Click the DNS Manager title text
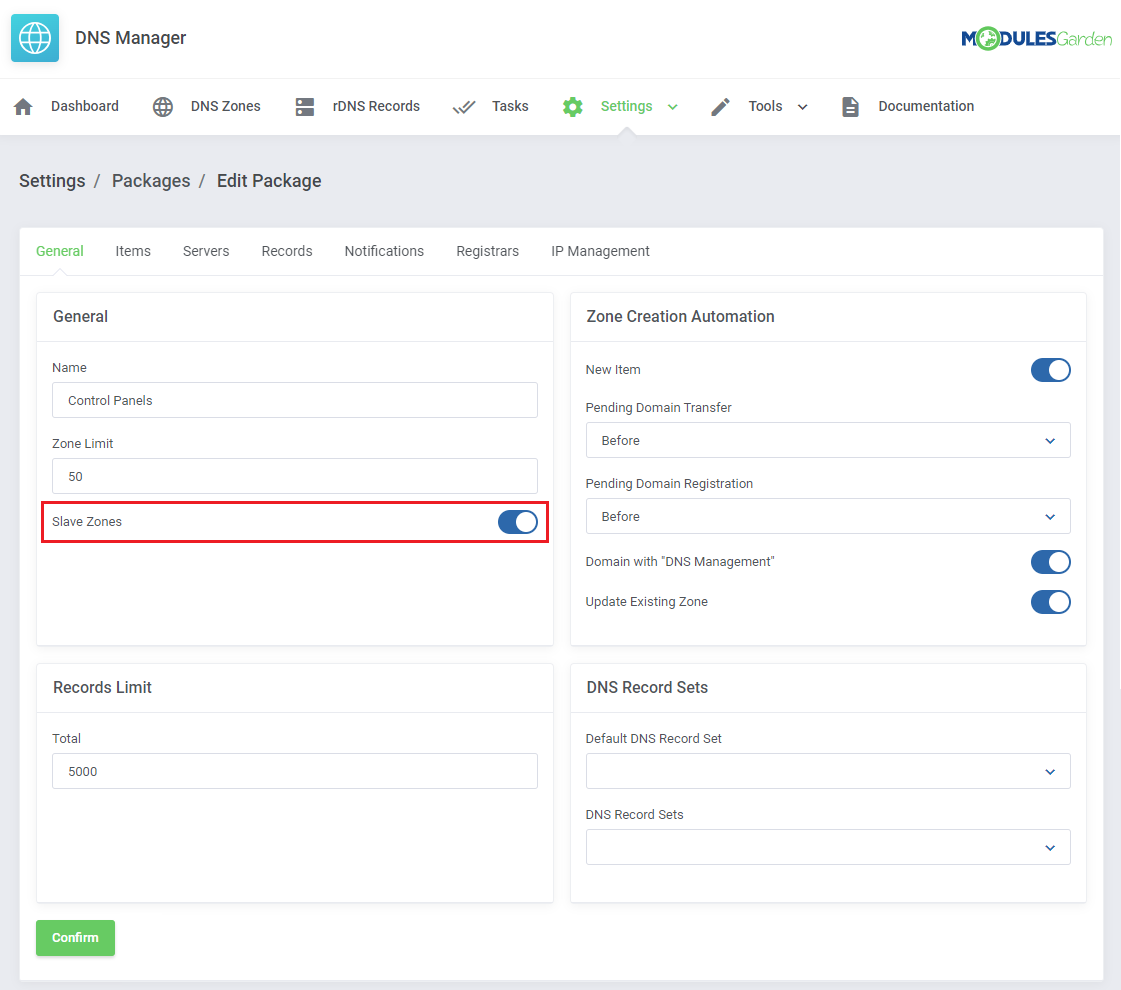1121x990 pixels. point(130,38)
